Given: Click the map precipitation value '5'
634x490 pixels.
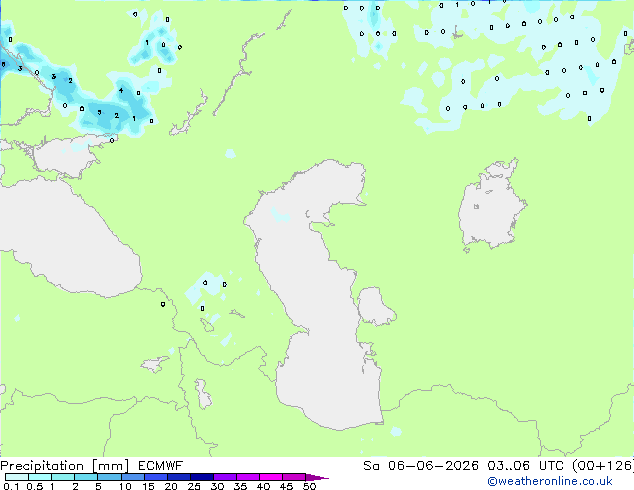Looking at the screenshot, I should [x=99, y=112].
